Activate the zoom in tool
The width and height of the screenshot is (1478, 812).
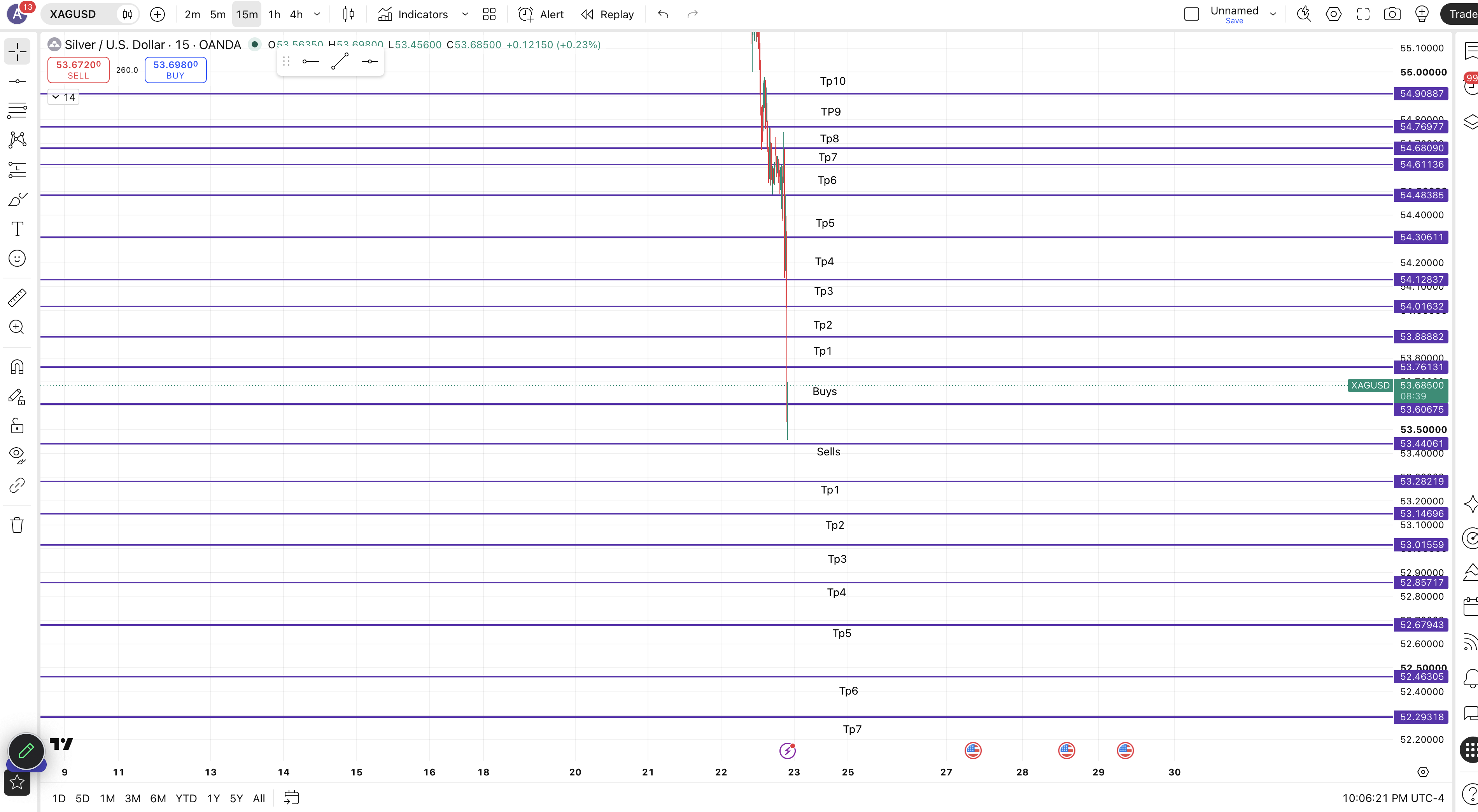[x=17, y=327]
